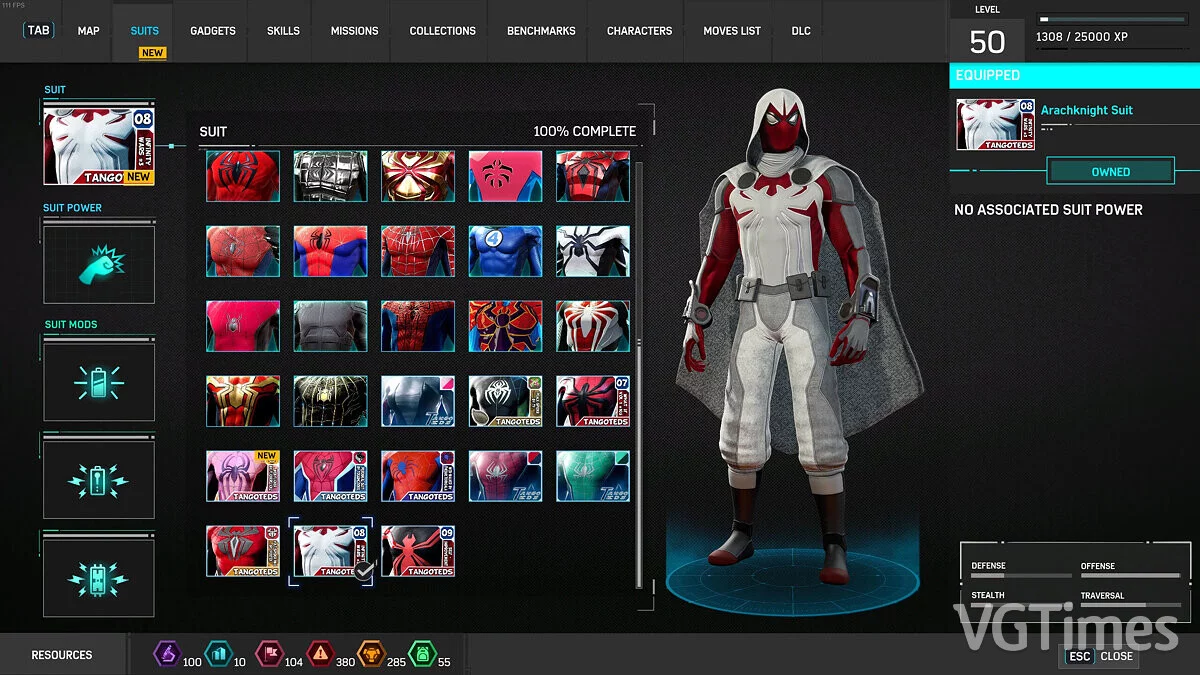Click the orange challenge token showing 285

(371, 655)
